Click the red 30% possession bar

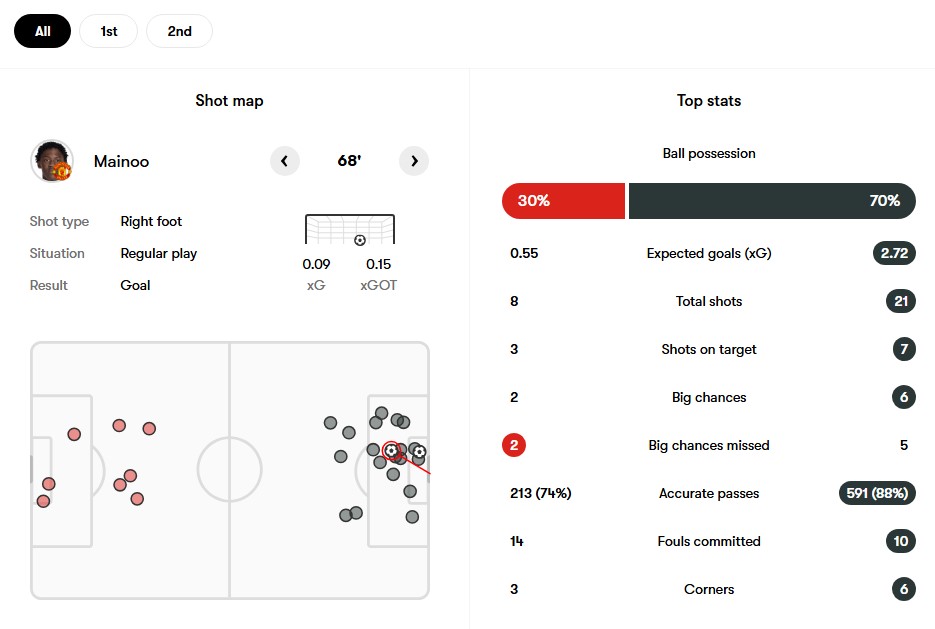(564, 201)
